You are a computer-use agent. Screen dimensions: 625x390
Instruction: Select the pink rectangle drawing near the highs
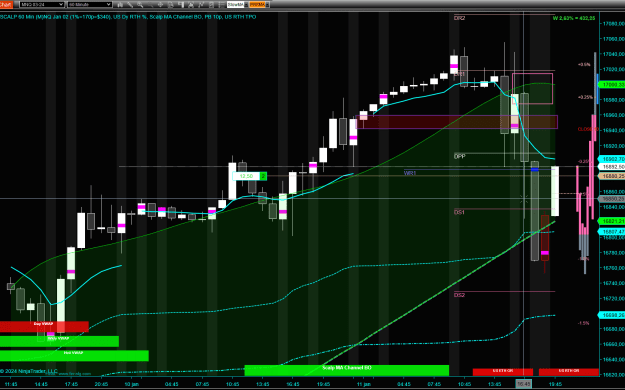(x=533, y=89)
